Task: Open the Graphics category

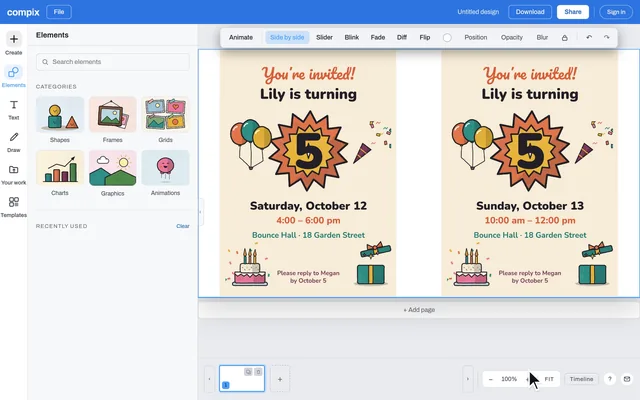Action: click(x=113, y=173)
